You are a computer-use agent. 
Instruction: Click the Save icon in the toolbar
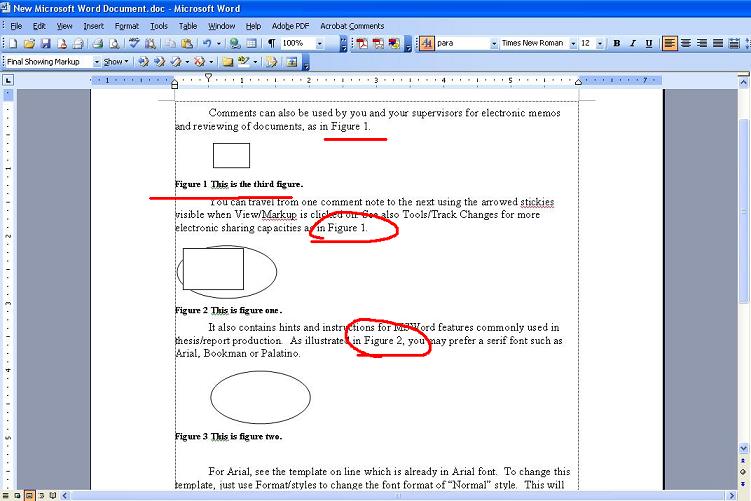[x=45, y=44]
